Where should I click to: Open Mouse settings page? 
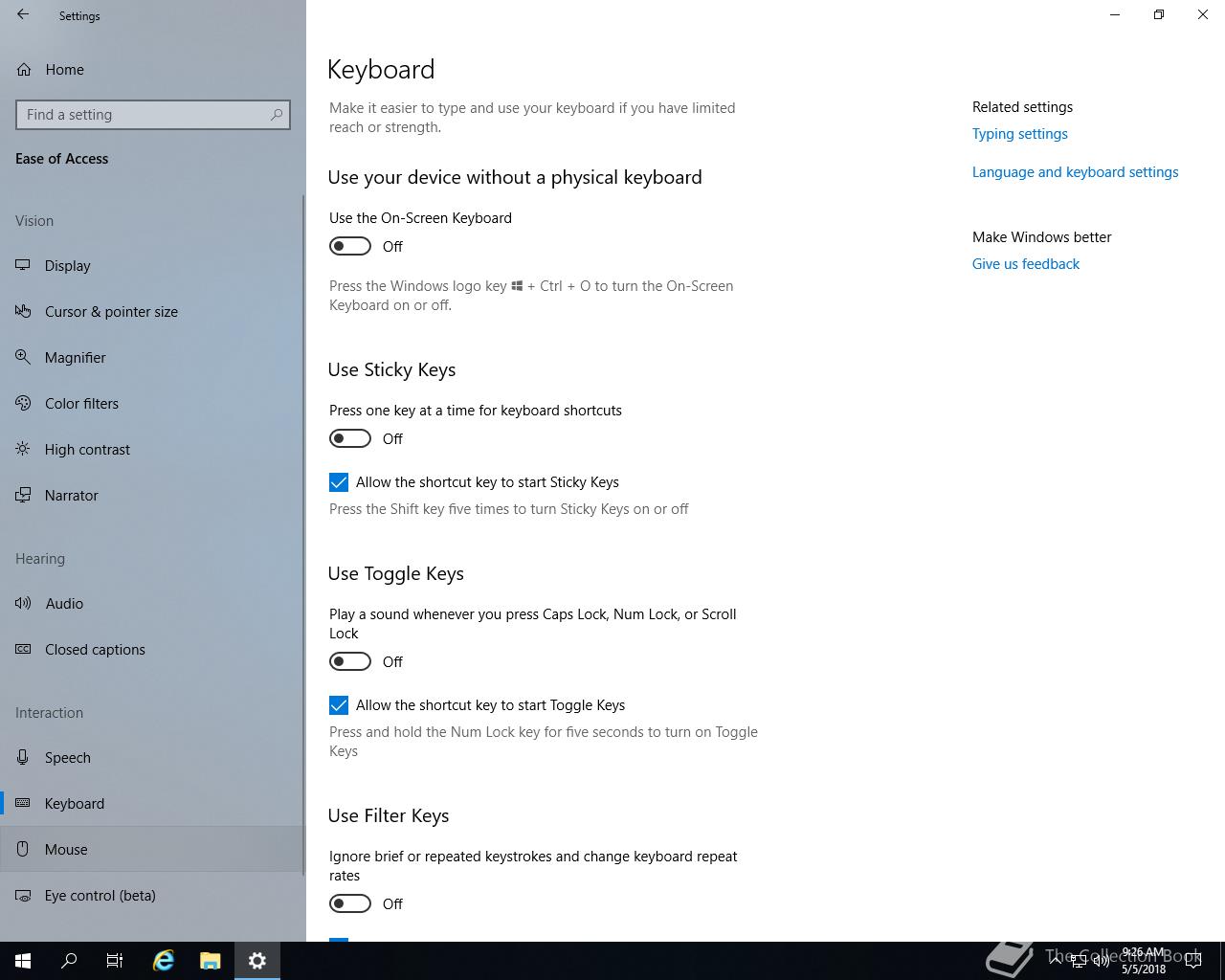[153, 849]
